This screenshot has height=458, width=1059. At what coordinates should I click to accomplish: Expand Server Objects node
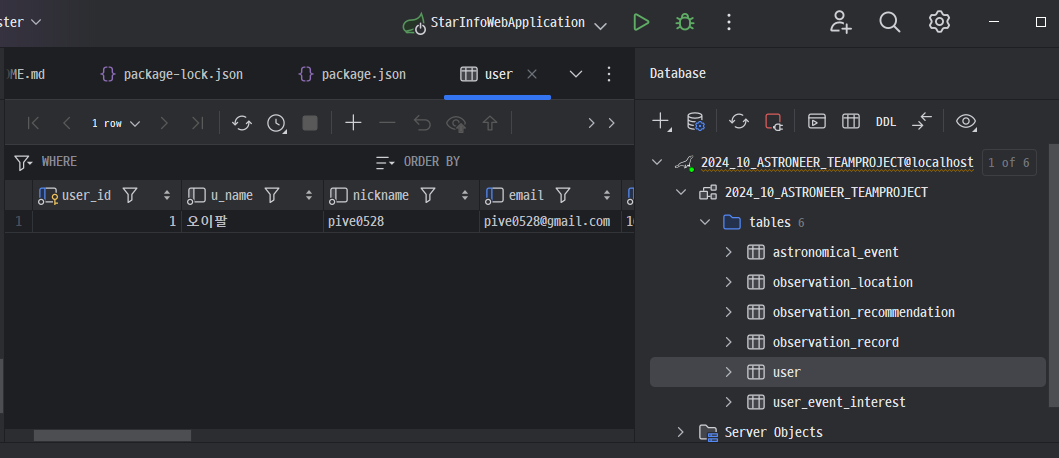[x=681, y=432]
